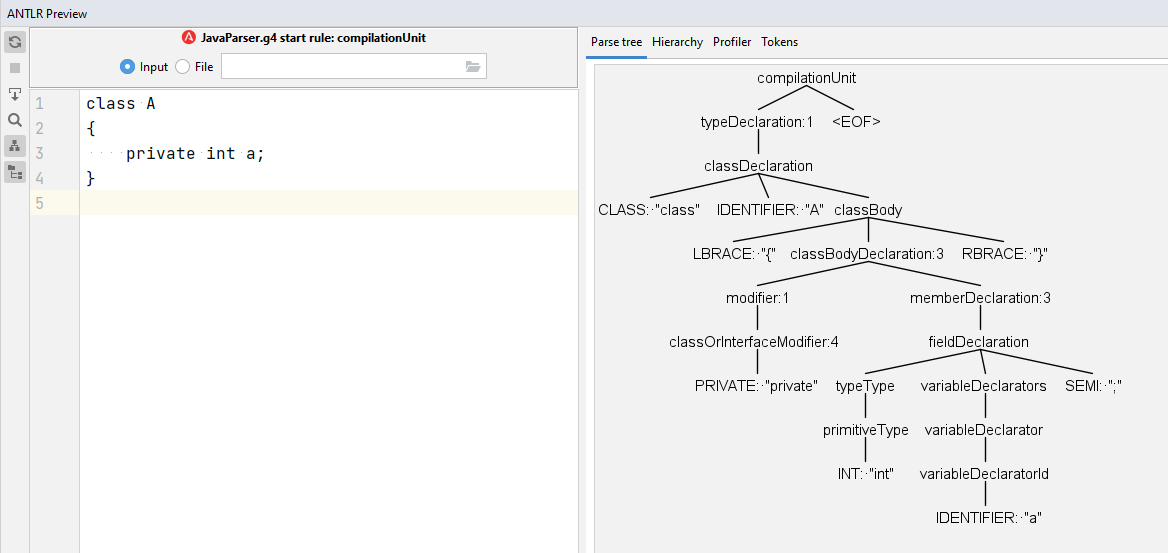Select the Input radio button

click(127, 66)
